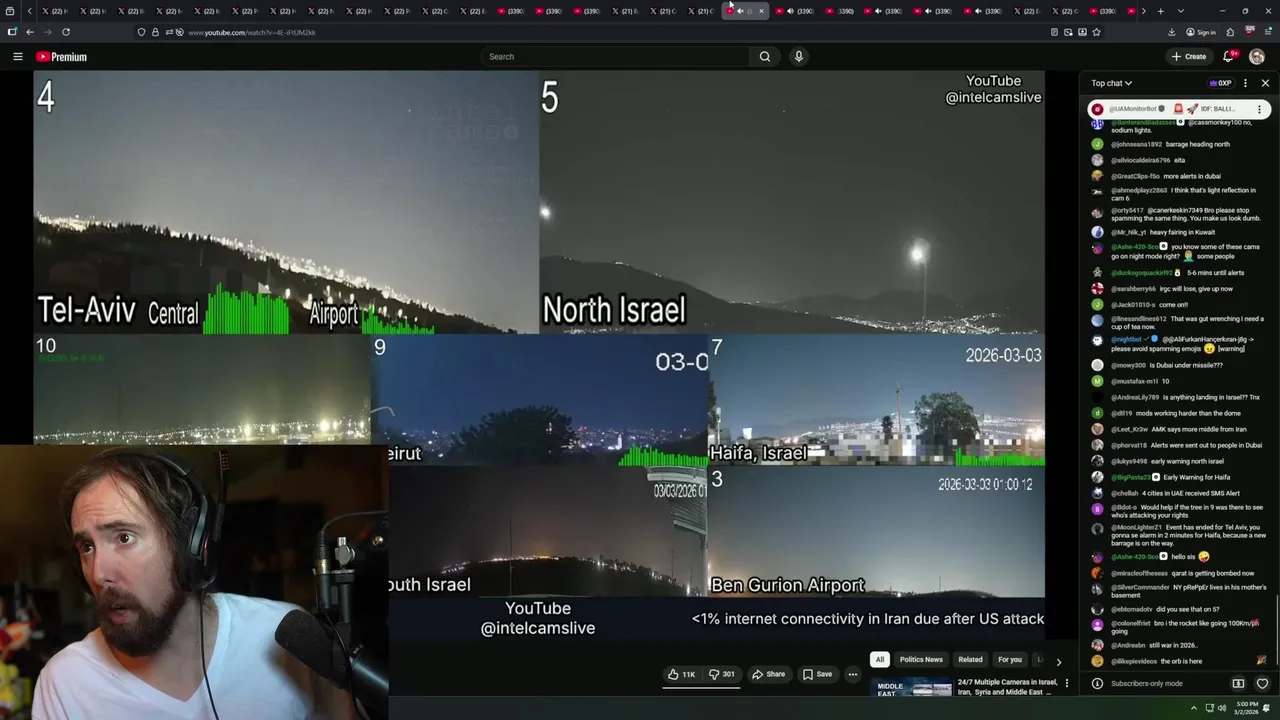The height and width of the screenshot is (720, 1280).
Task: Expand the browser tab list dropdown
Action: point(1181,11)
